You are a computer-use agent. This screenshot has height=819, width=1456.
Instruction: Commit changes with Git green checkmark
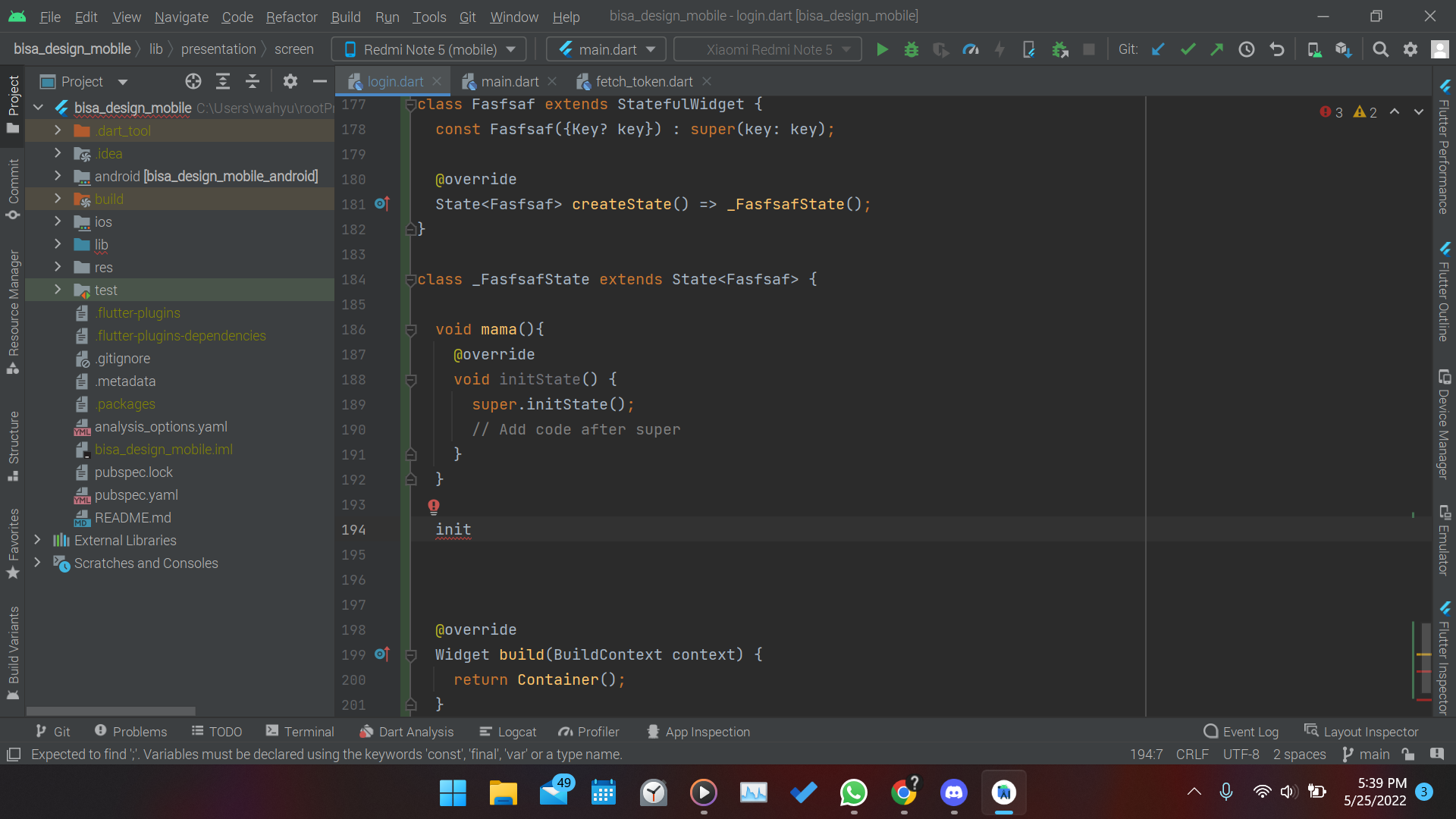tap(1188, 49)
